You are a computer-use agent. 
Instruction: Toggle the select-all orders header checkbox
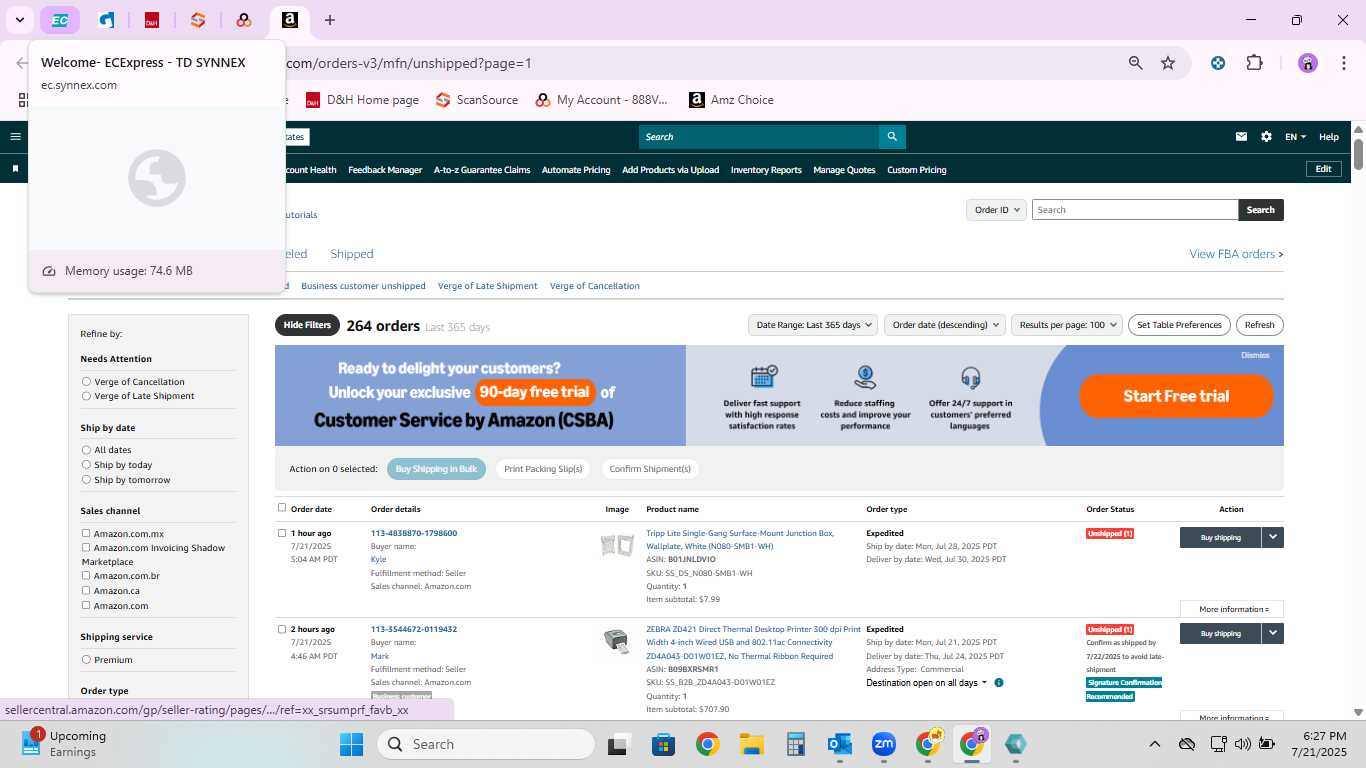click(x=282, y=508)
